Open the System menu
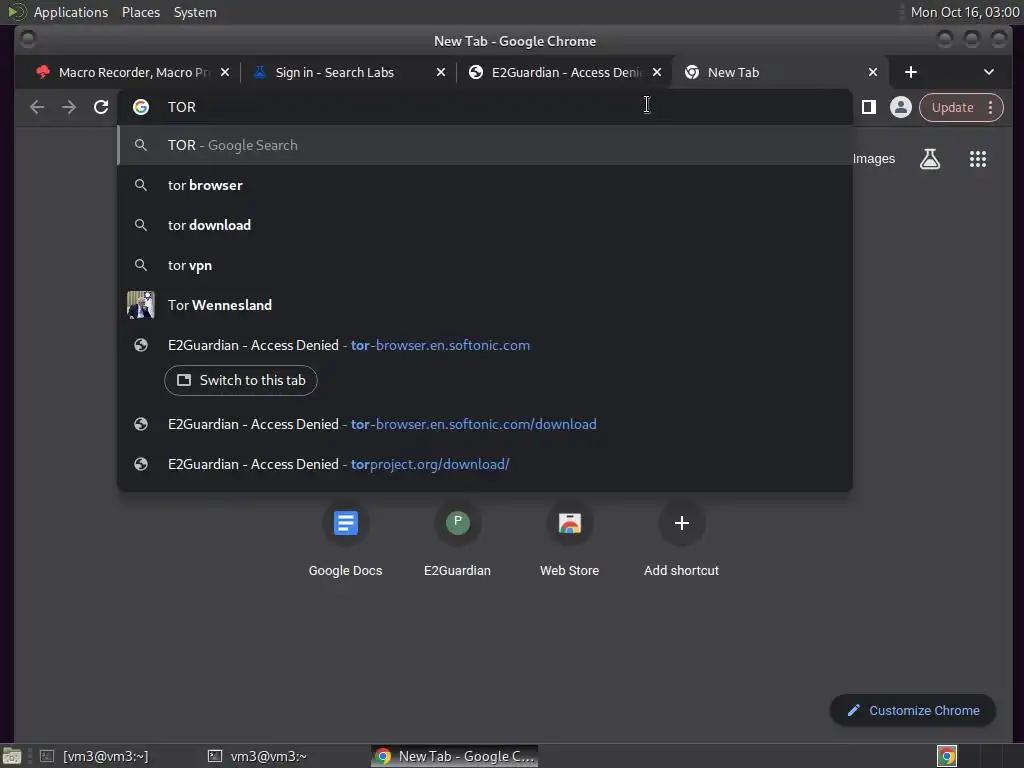This screenshot has height=768, width=1024. (x=195, y=12)
